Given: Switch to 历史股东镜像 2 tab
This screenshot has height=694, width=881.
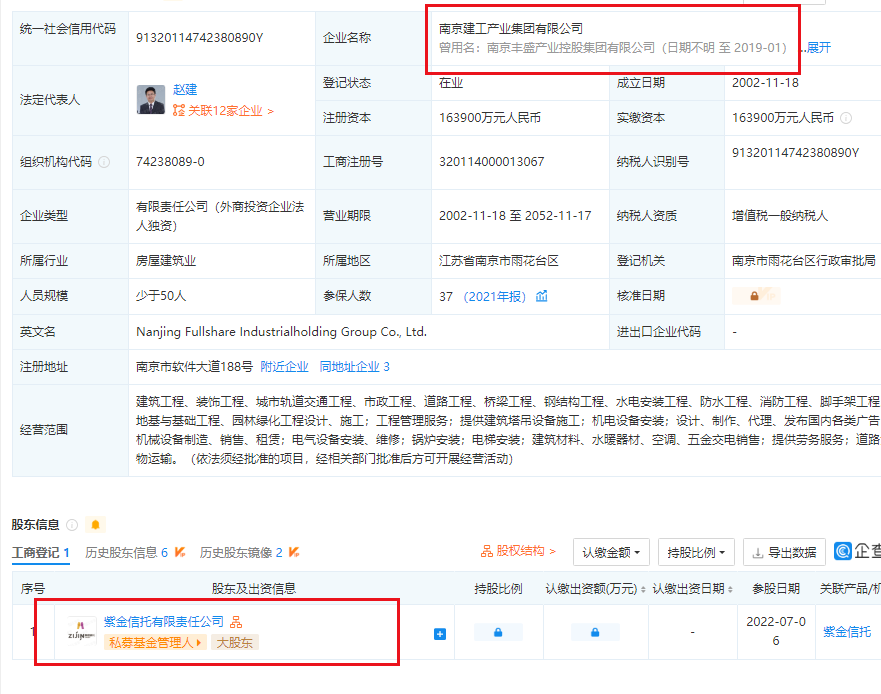Looking at the screenshot, I should pyautogui.click(x=241, y=553).
